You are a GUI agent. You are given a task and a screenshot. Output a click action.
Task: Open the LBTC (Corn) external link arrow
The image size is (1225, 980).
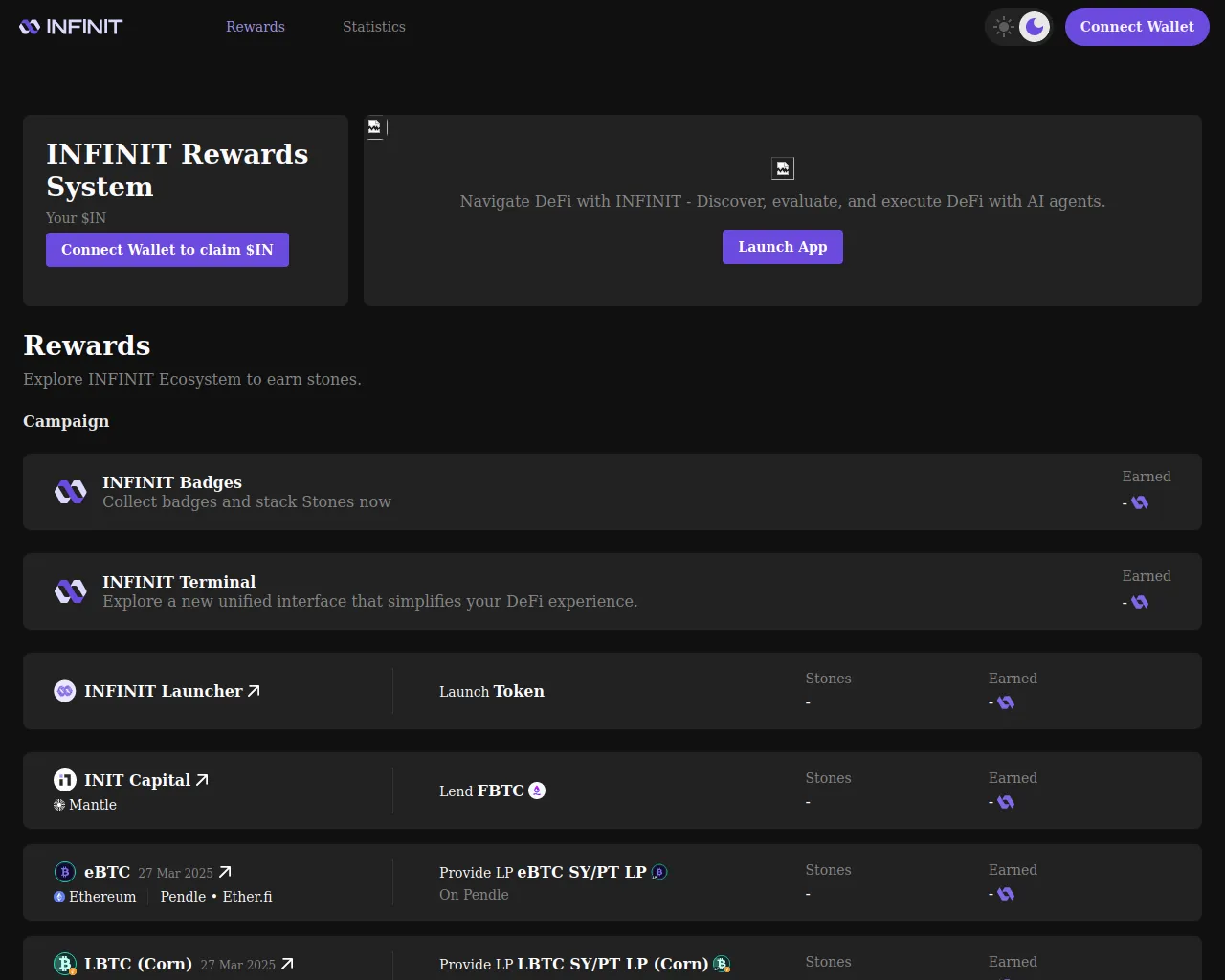[287, 964]
